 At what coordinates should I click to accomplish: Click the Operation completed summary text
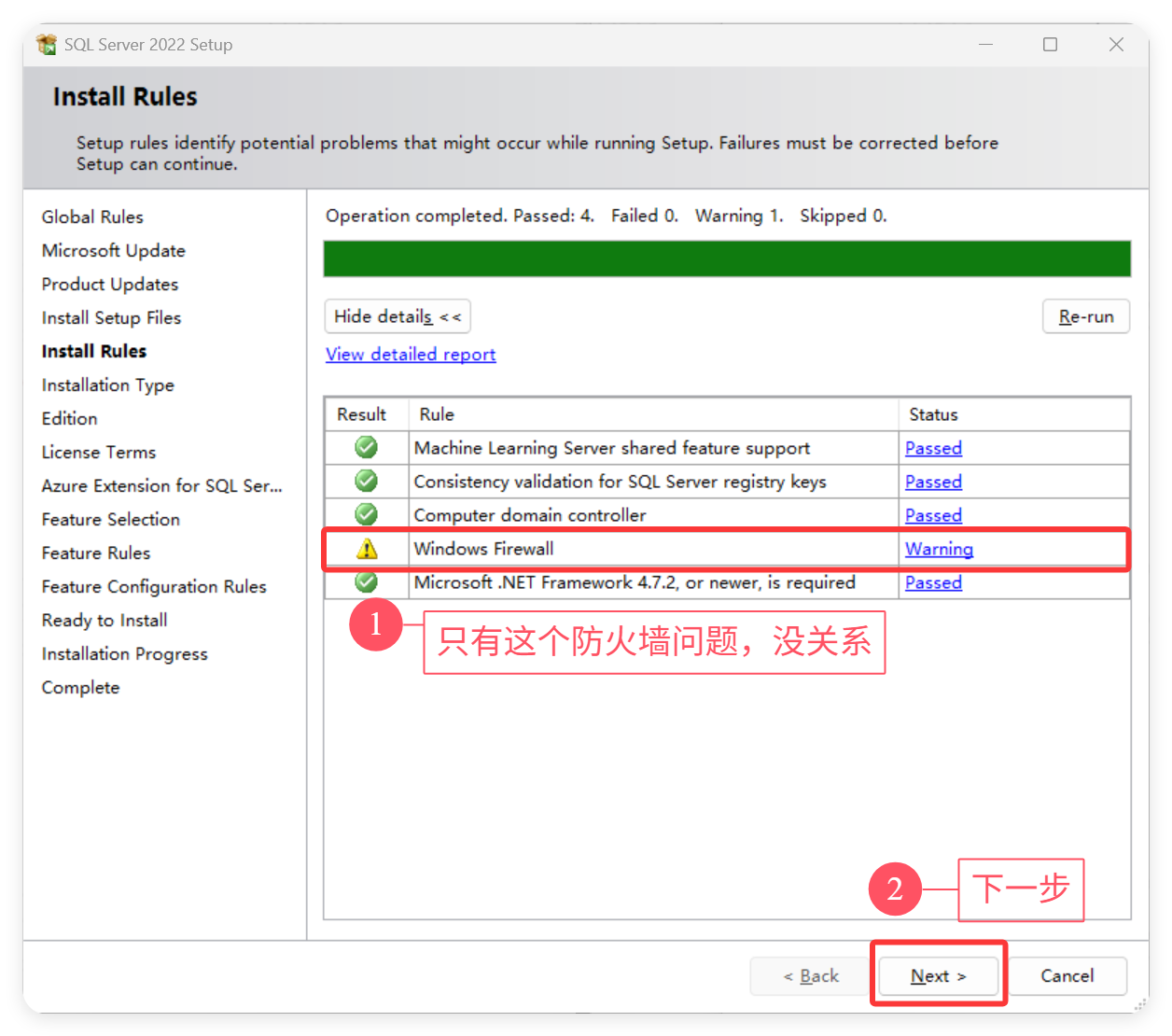click(606, 216)
